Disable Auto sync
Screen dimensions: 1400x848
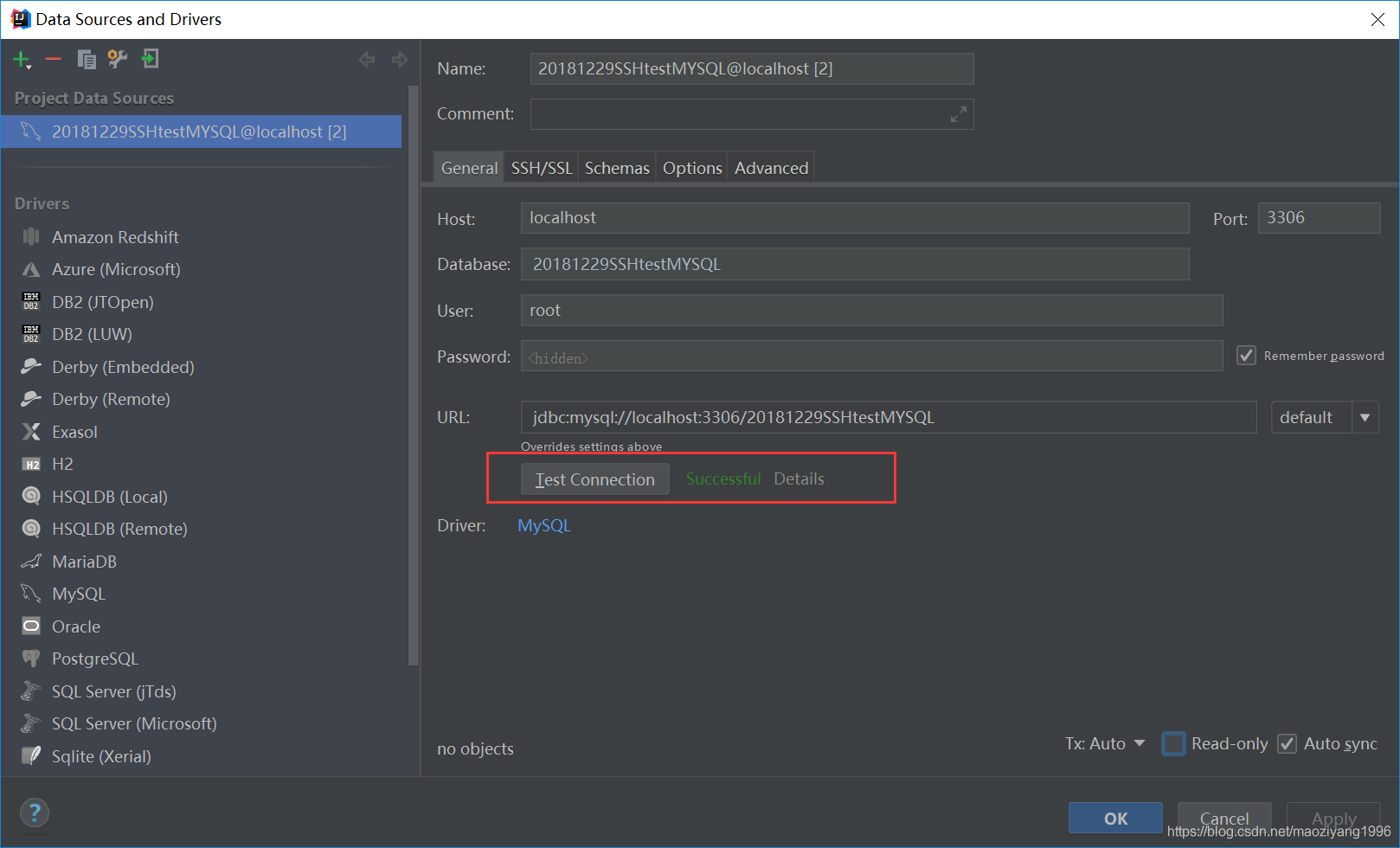[1287, 743]
